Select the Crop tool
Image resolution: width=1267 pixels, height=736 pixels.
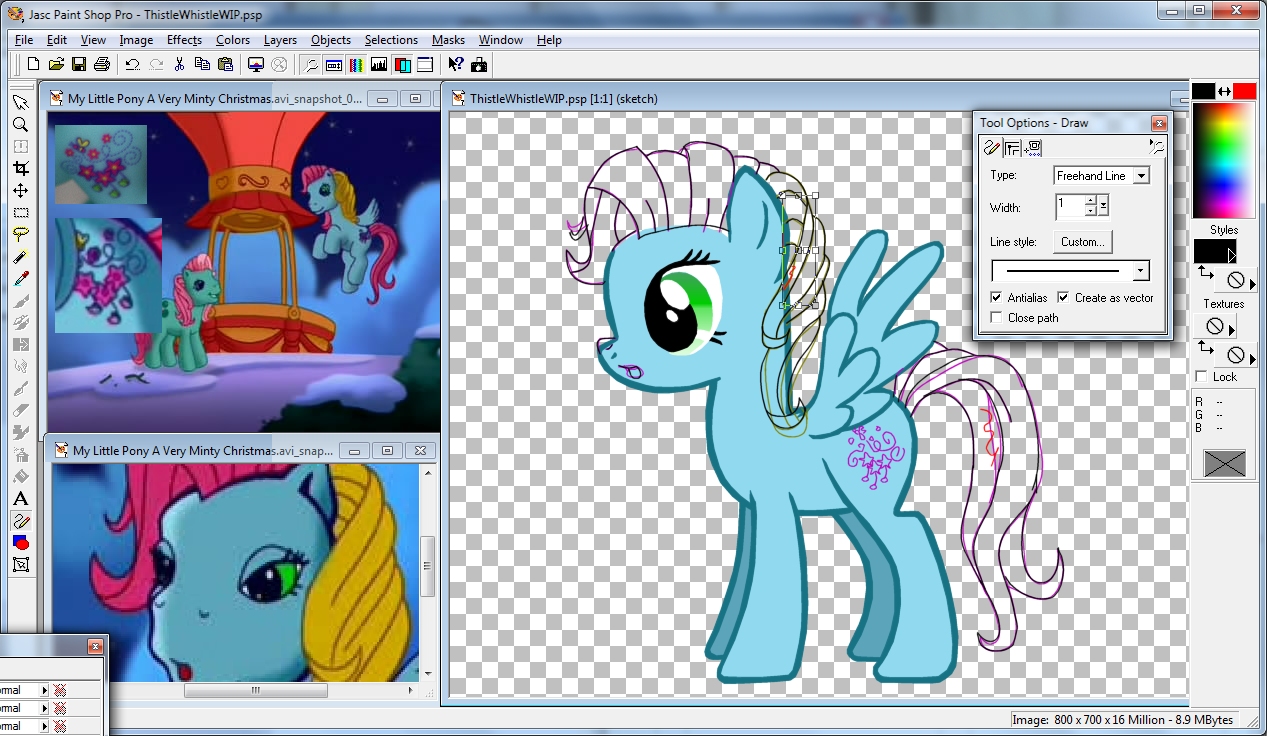click(20, 168)
